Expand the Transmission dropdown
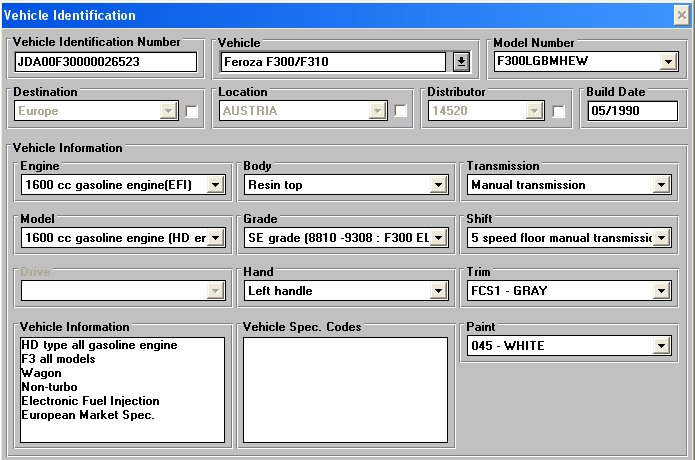This screenshot has height=460, width=695. coord(661,185)
